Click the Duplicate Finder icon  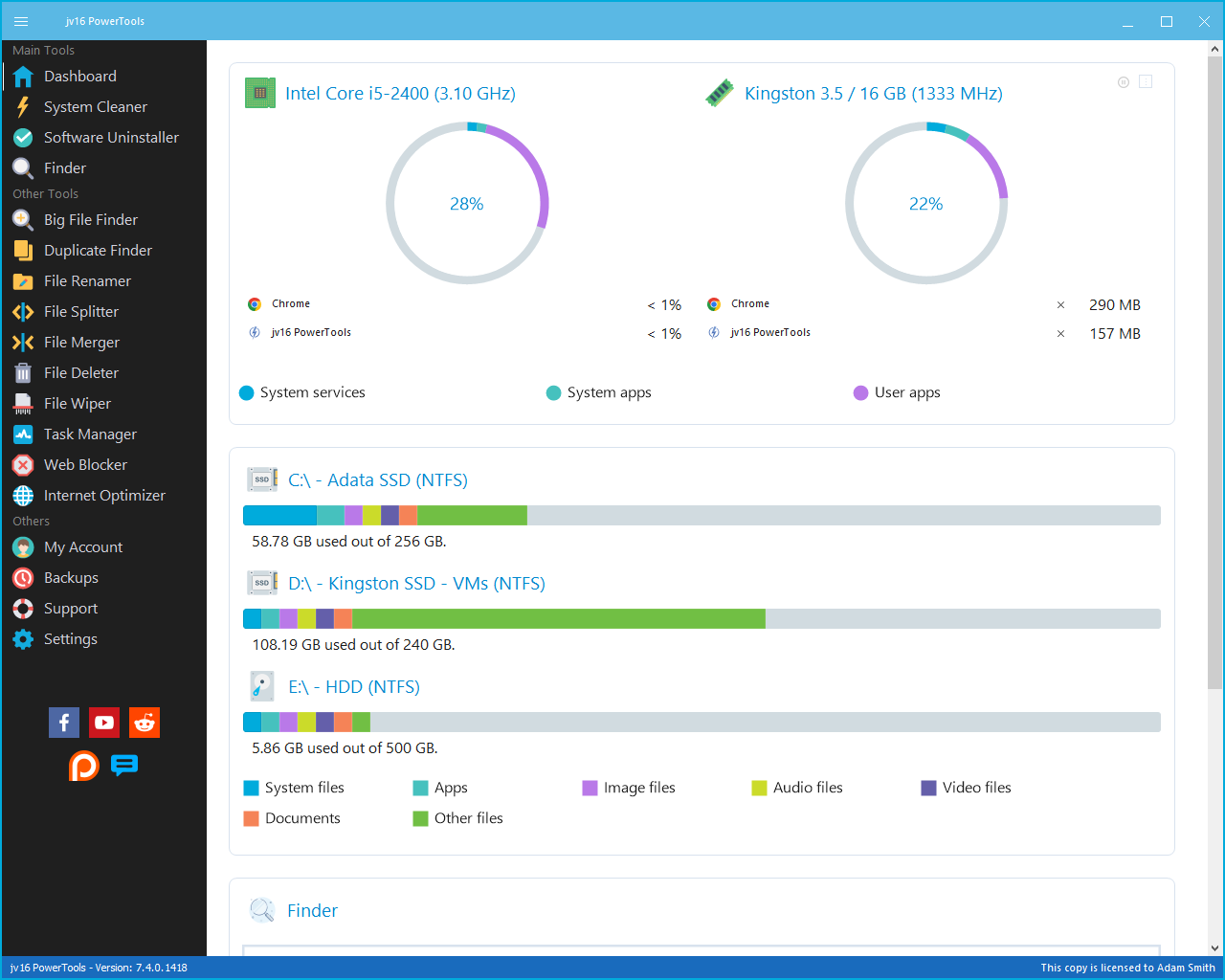[23, 251]
